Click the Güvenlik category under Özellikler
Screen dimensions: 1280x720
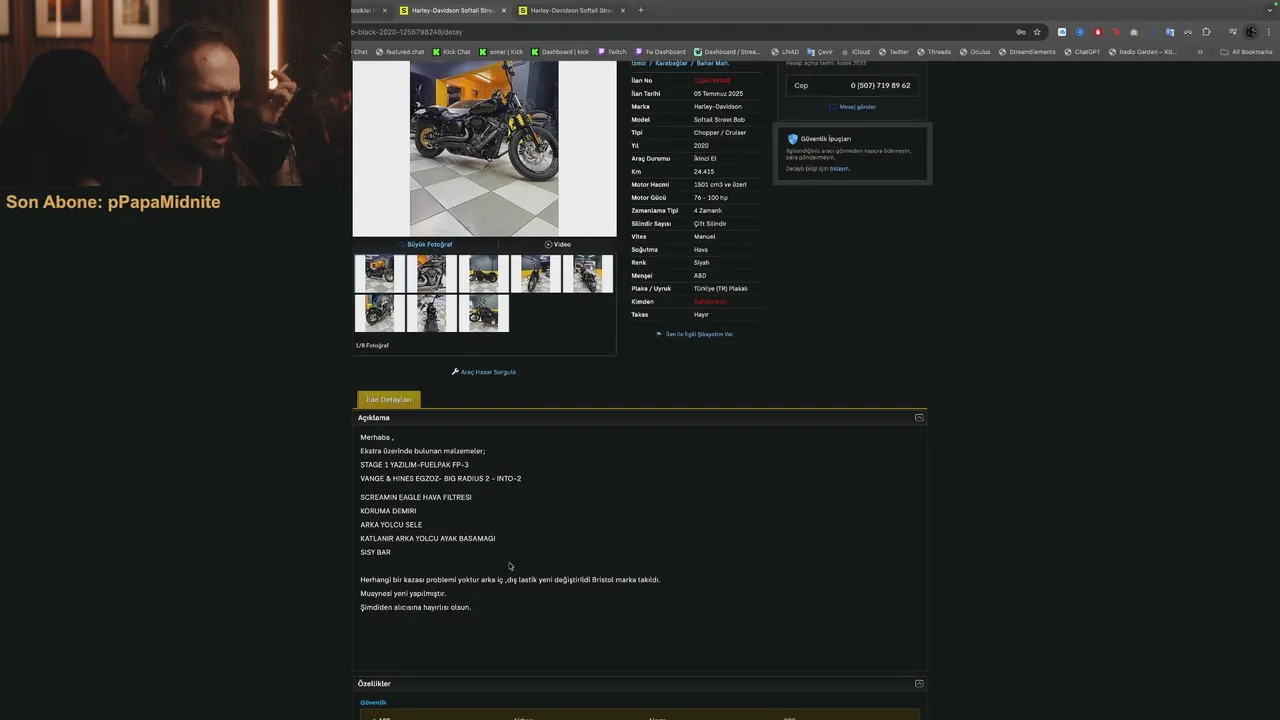(x=373, y=703)
